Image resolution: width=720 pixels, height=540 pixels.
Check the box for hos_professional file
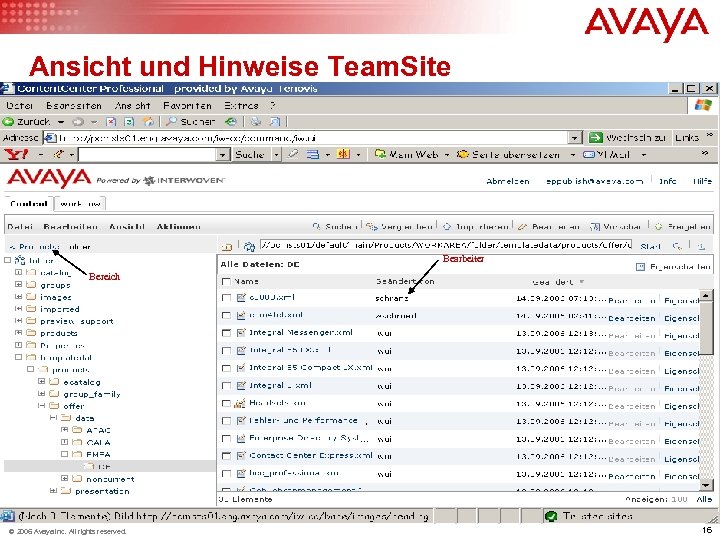[226, 473]
